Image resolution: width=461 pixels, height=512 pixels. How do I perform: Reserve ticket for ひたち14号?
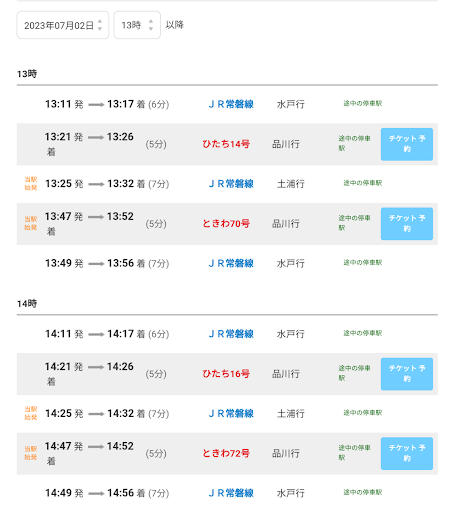pos(407,144)
